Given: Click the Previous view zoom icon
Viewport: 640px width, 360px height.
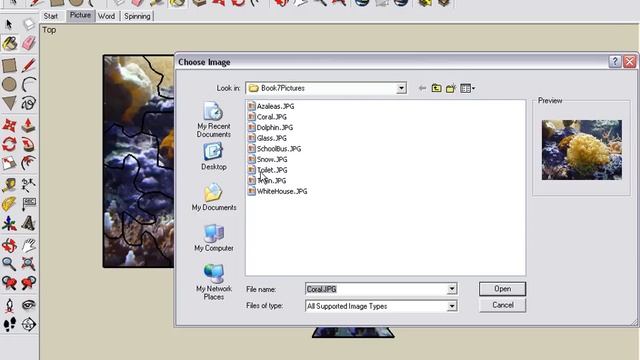Looking at the screenshot, I should [9, 283].
